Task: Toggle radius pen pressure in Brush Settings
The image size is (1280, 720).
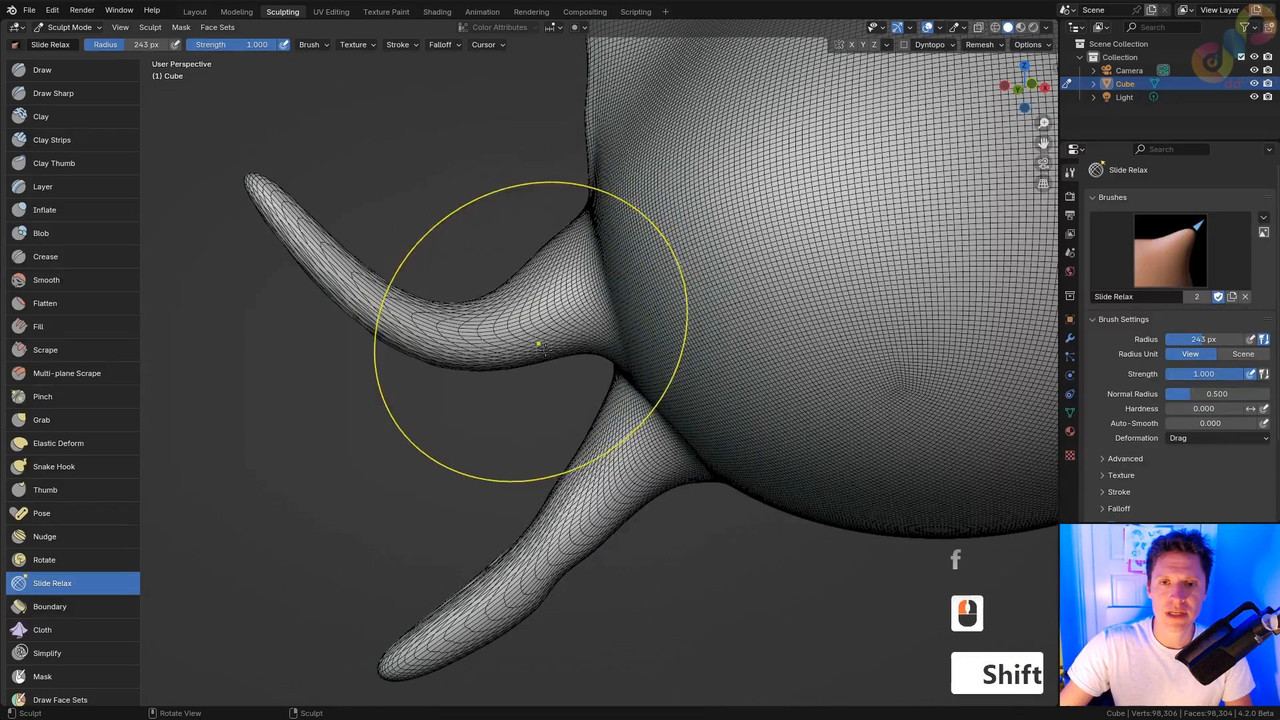Action: pyautogui.click(x=1250, y=339)
